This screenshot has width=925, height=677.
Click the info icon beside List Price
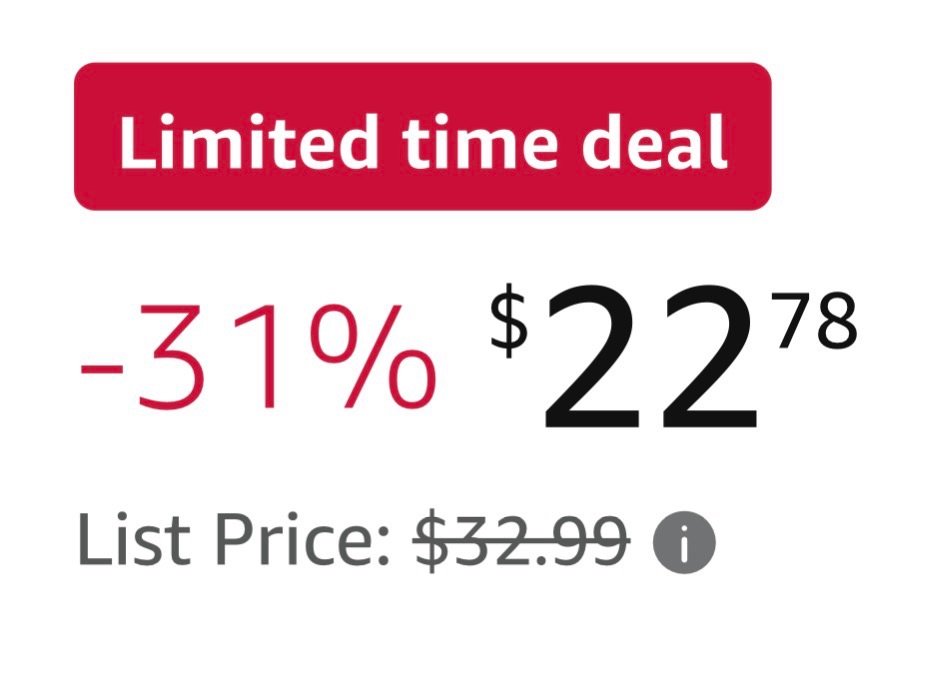coord(684,545)
